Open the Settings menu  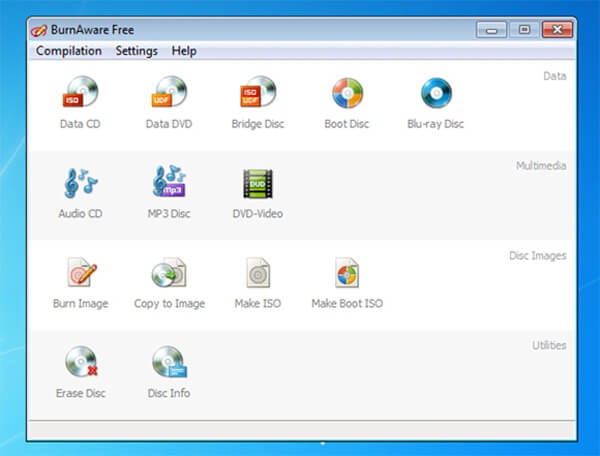coord(137,51)
